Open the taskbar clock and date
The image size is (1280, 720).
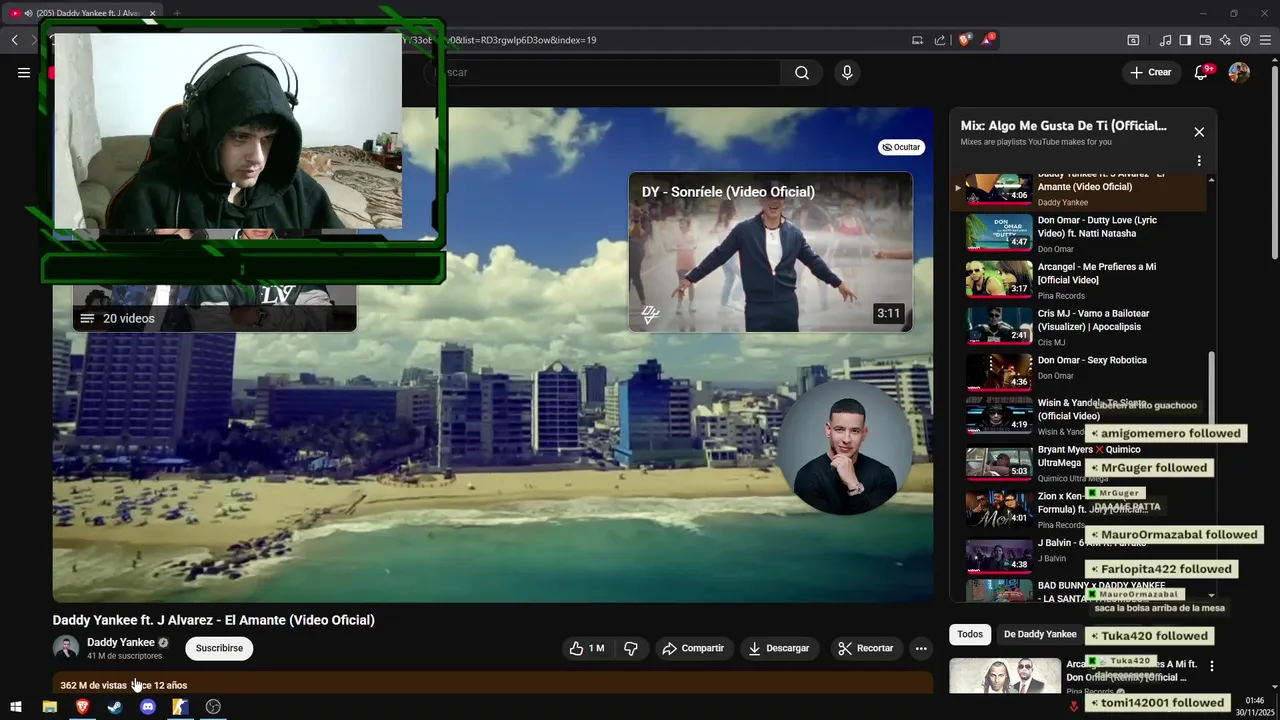pos(1255,707)
